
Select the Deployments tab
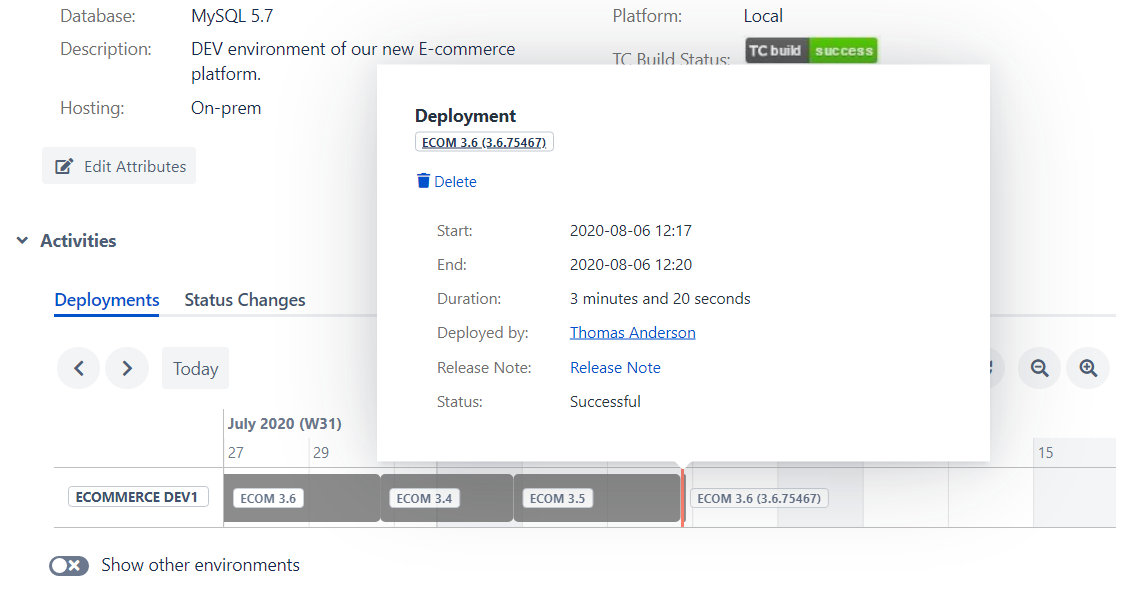pyautogui.click(x=107, y=300)
